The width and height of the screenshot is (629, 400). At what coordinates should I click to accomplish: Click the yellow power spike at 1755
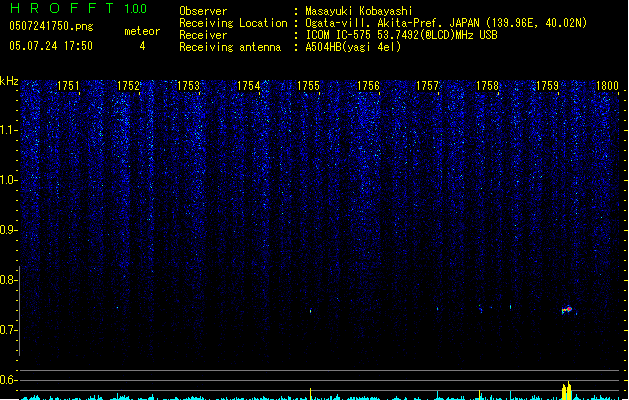tap(310, 394)
